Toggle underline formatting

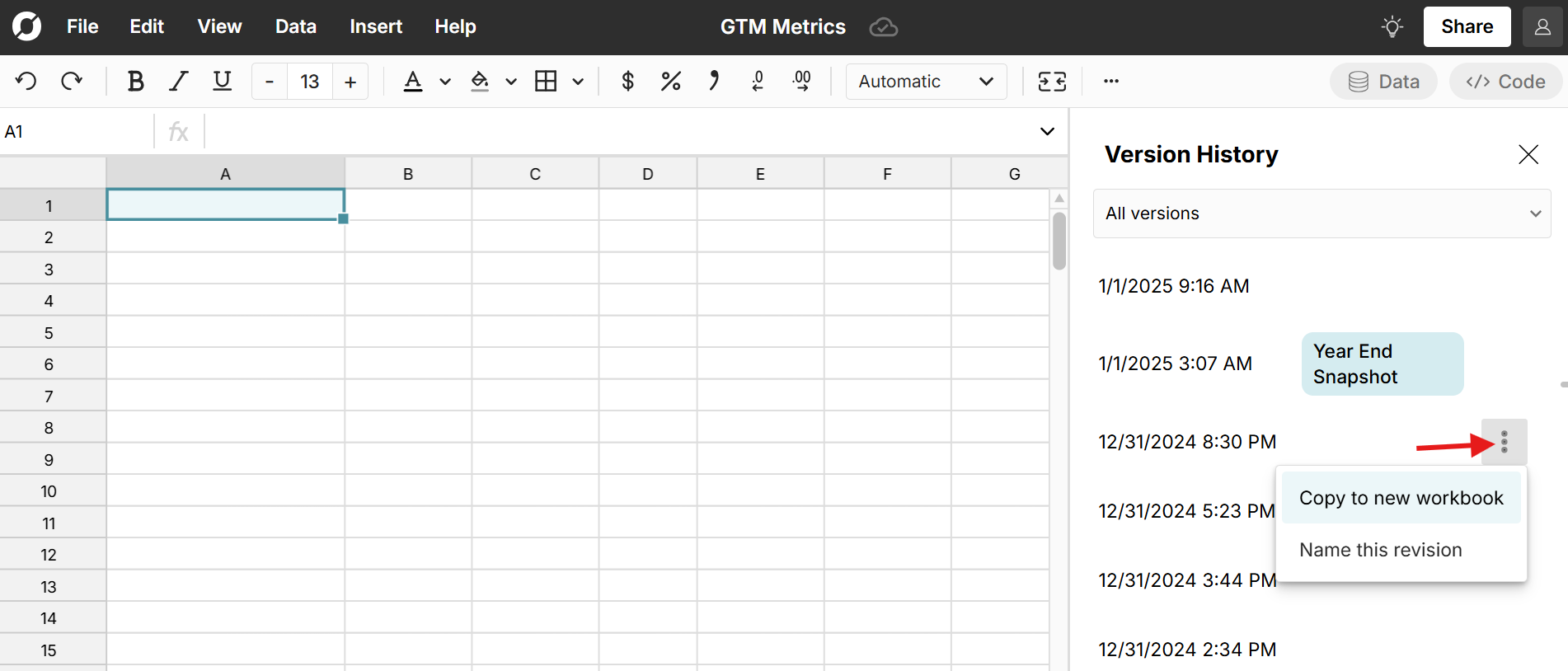click(222, 81)
